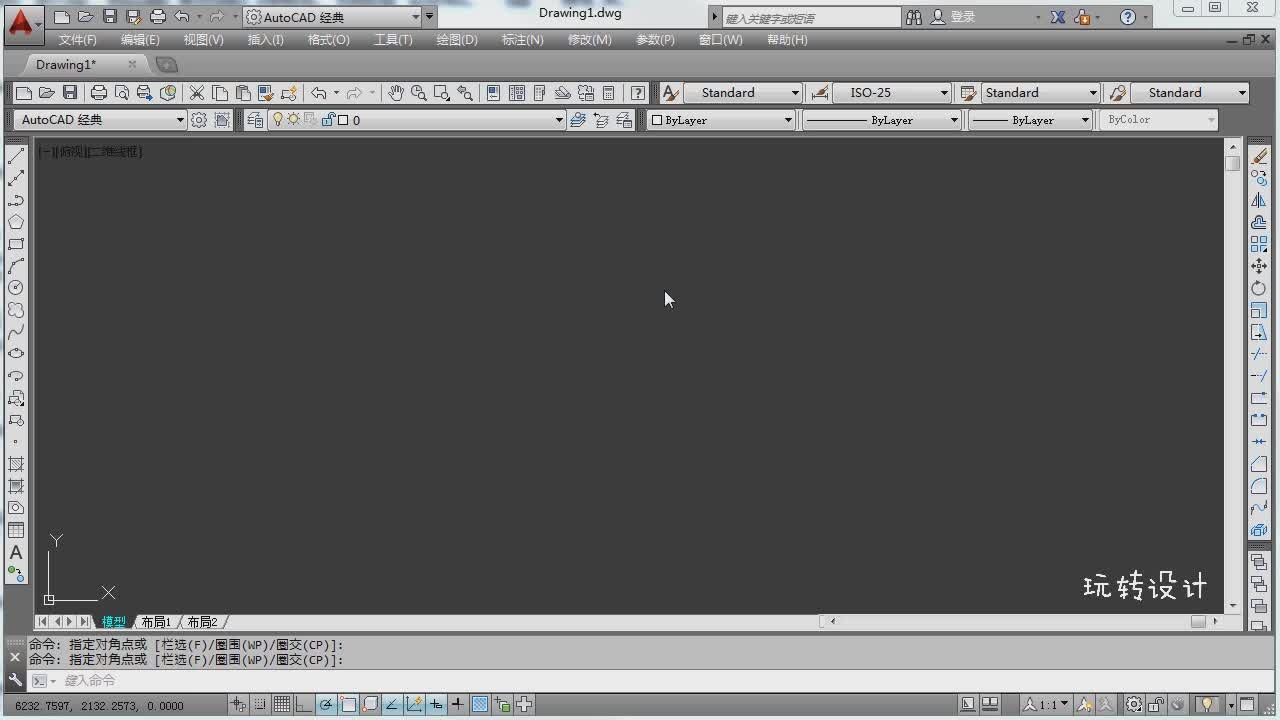
Task: Toggle Grid Display in status bar
Action: pyautogui.click(x=282, y=704)
